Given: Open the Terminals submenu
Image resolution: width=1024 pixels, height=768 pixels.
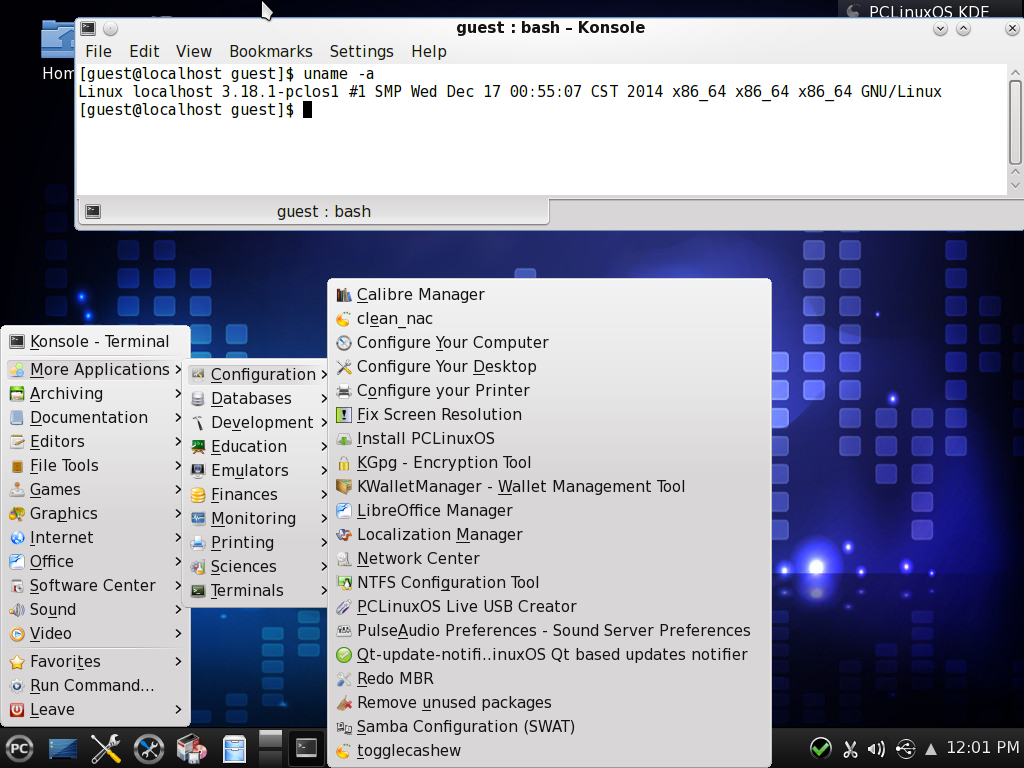Looking at the screenshot, I should point(258,591).
